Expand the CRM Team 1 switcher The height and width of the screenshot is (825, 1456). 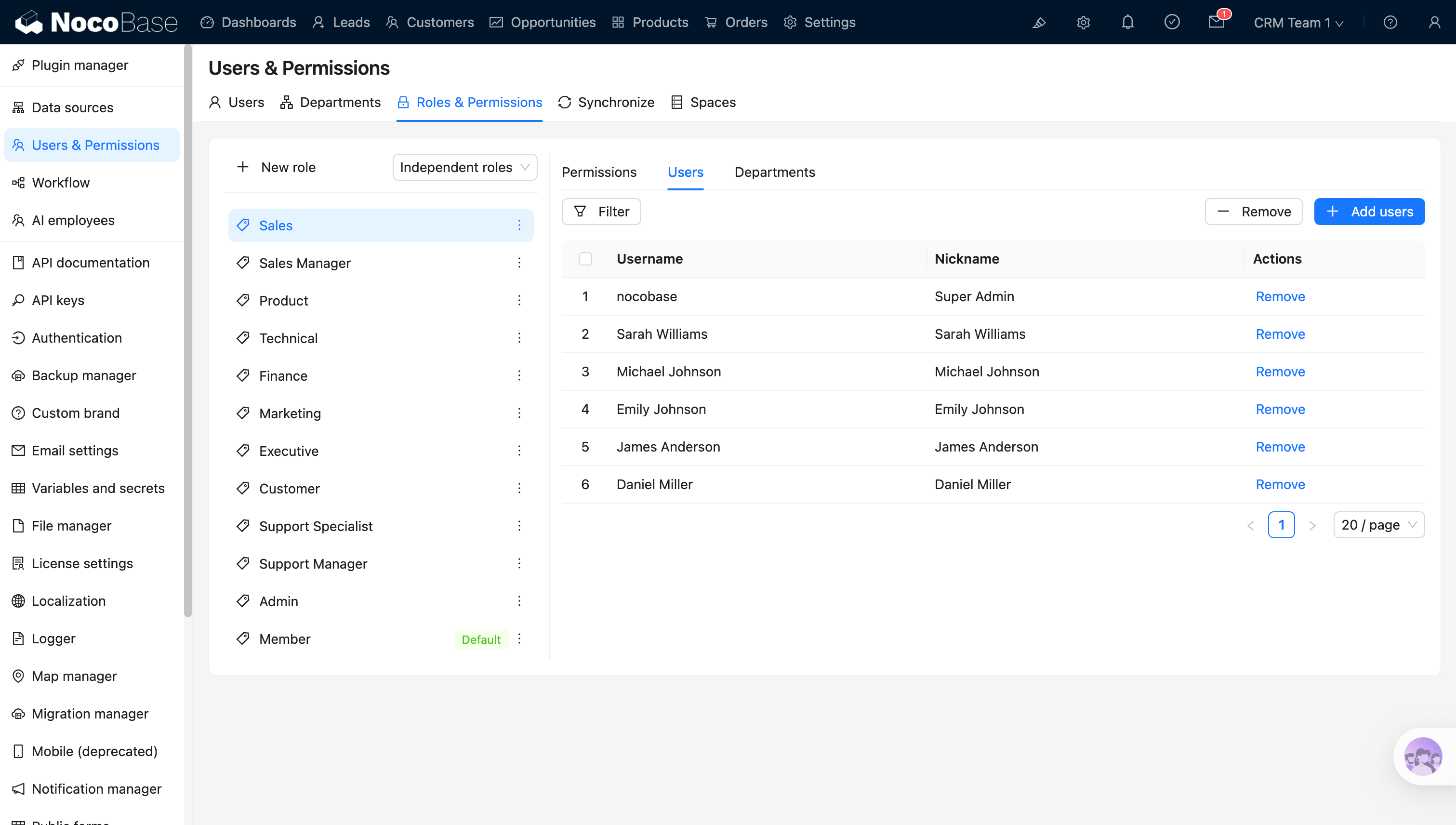(1297, 23)
